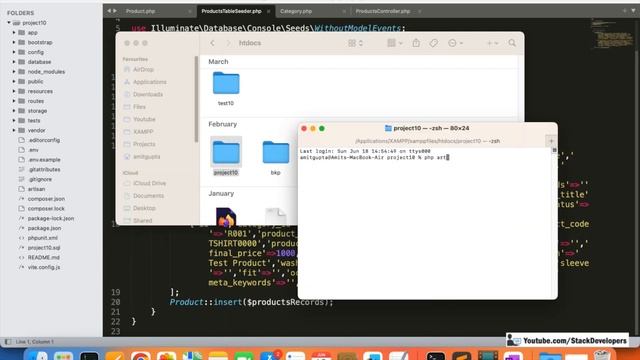Viewport: 640px width, 360px height.
Task: Click editor minimap preview
Action: coord(612,35)
